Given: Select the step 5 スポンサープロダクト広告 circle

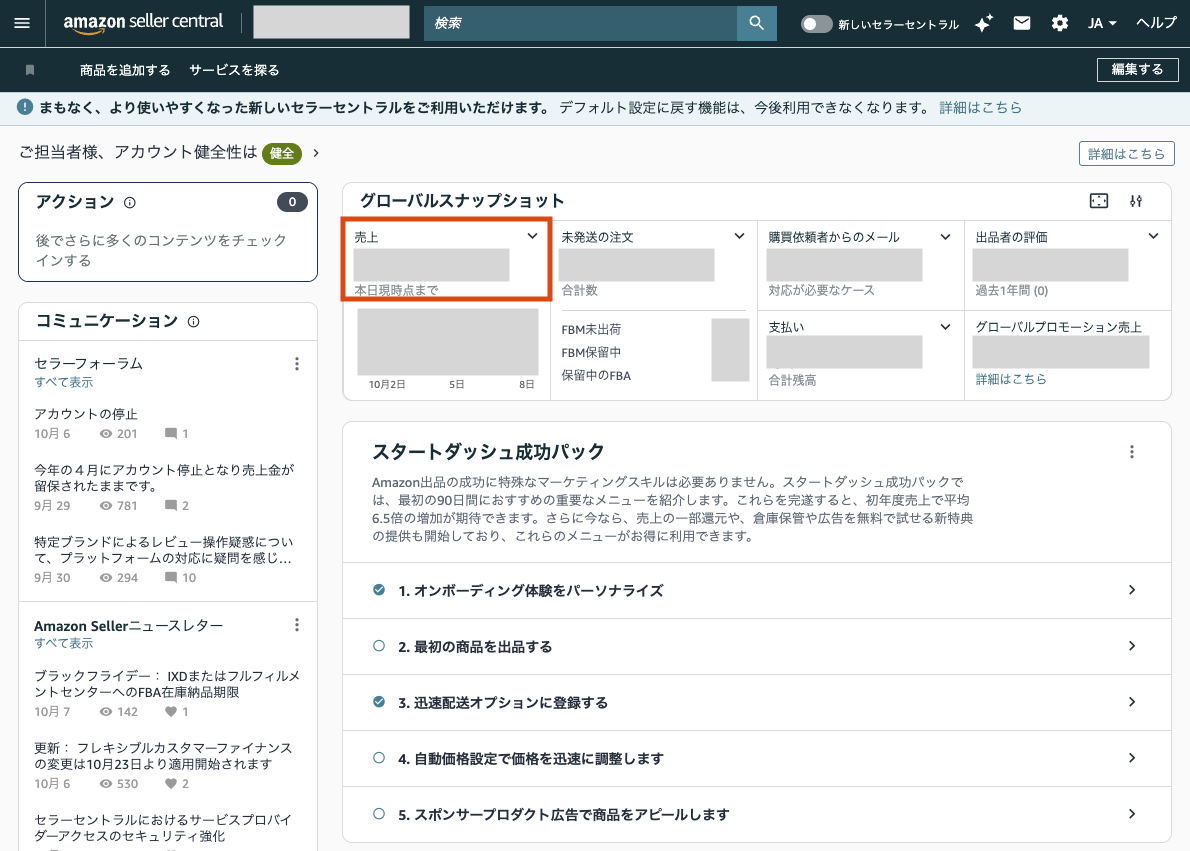Looking at the screenshot, I should coord(379,814).
